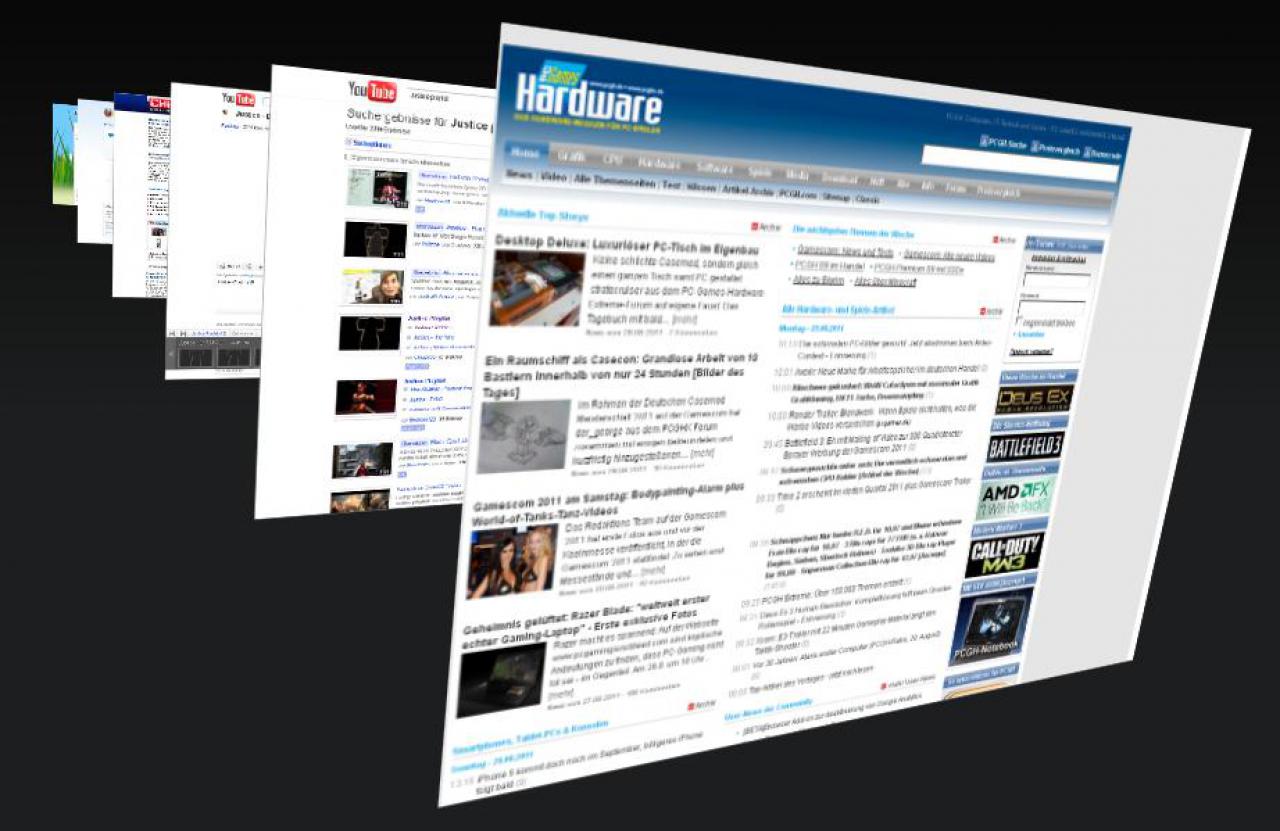Switch to the green grass page tab
Image resolution: width=1280 pixels, height=831 pixels.
coord(64,154)
